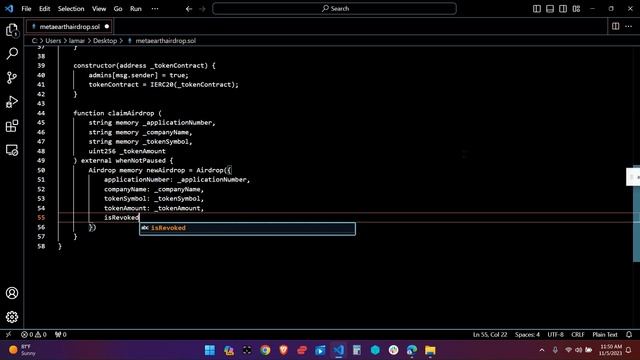Open notifications bell in status bar
640x360 pixels.
point(629,335)
